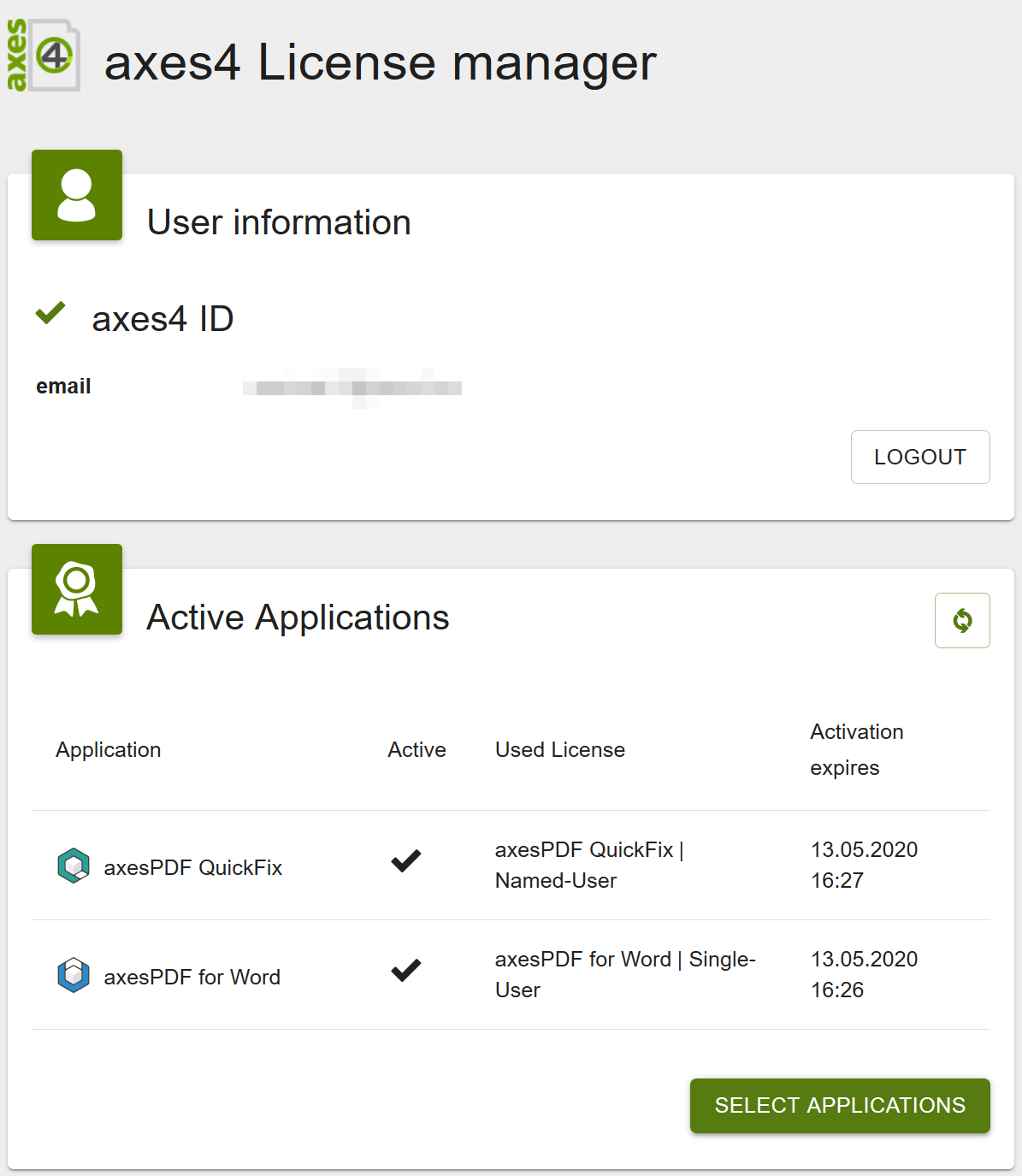Open Select Applications
1022x1176 pixels.
tap(840, 1106)
